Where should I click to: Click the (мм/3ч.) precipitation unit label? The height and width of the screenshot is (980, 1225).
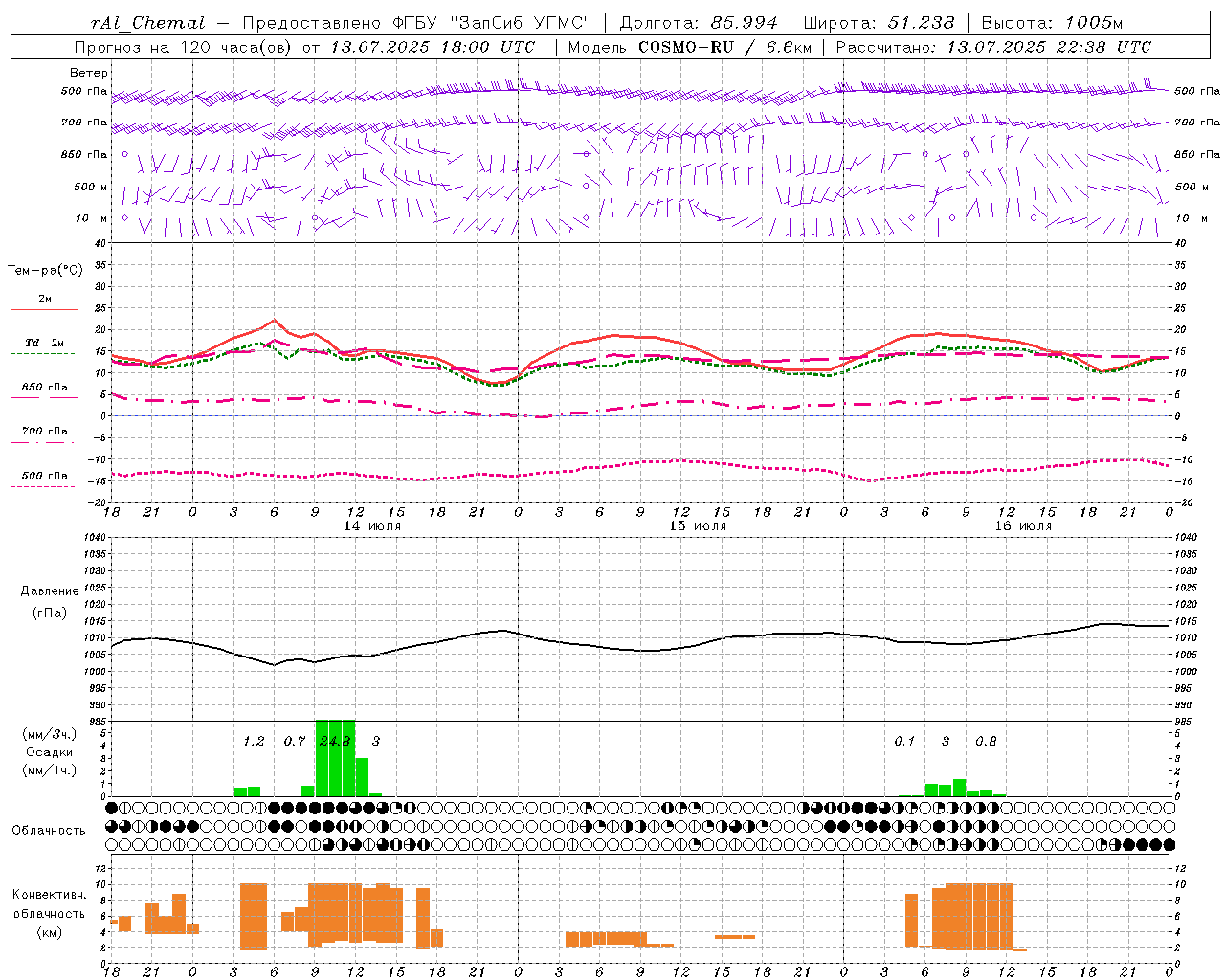(50, 734)
